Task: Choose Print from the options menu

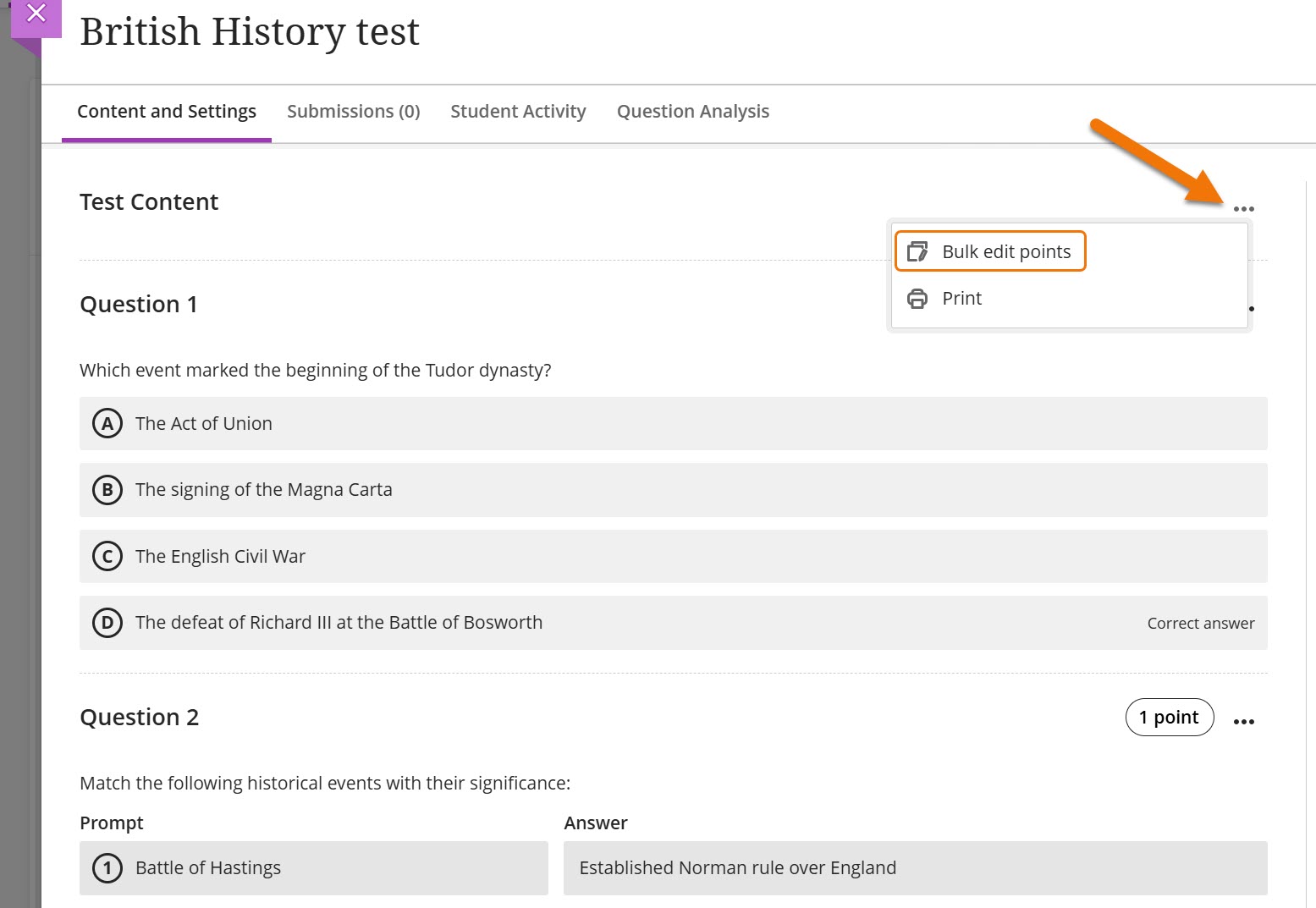Action: [x=961, y=299]
